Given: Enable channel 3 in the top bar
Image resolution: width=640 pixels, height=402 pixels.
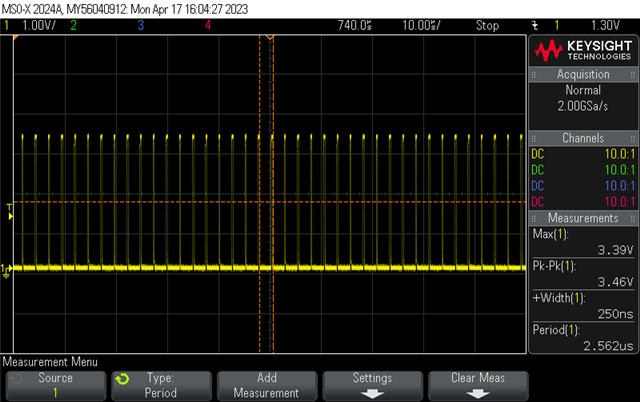Looking at the screenshot, I should 141,24.
